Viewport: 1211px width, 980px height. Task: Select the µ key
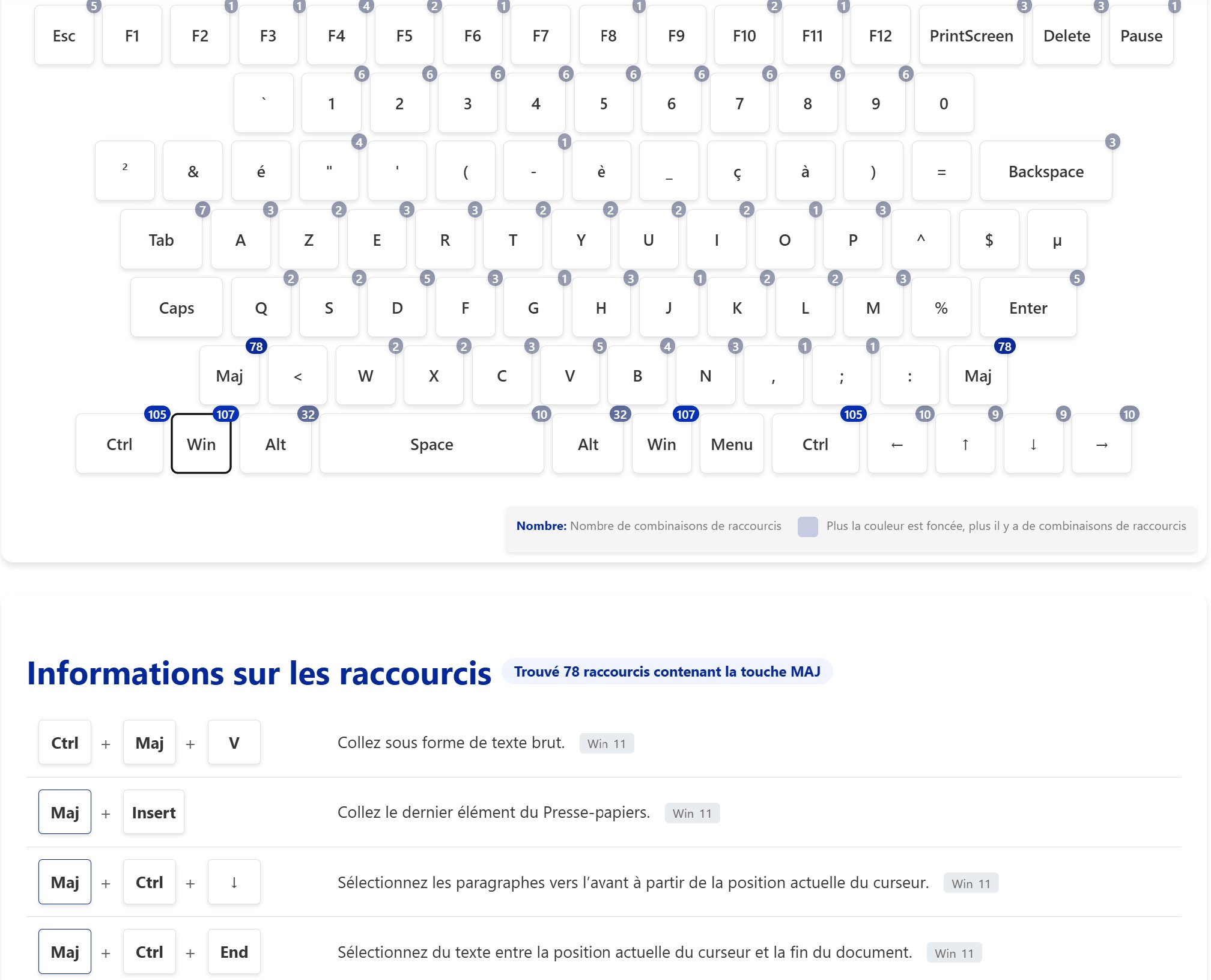pos(1057,240)
